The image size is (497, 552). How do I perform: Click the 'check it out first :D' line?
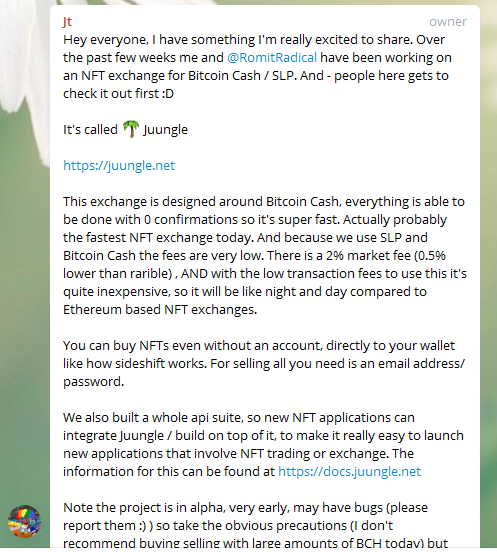[118, 93]
